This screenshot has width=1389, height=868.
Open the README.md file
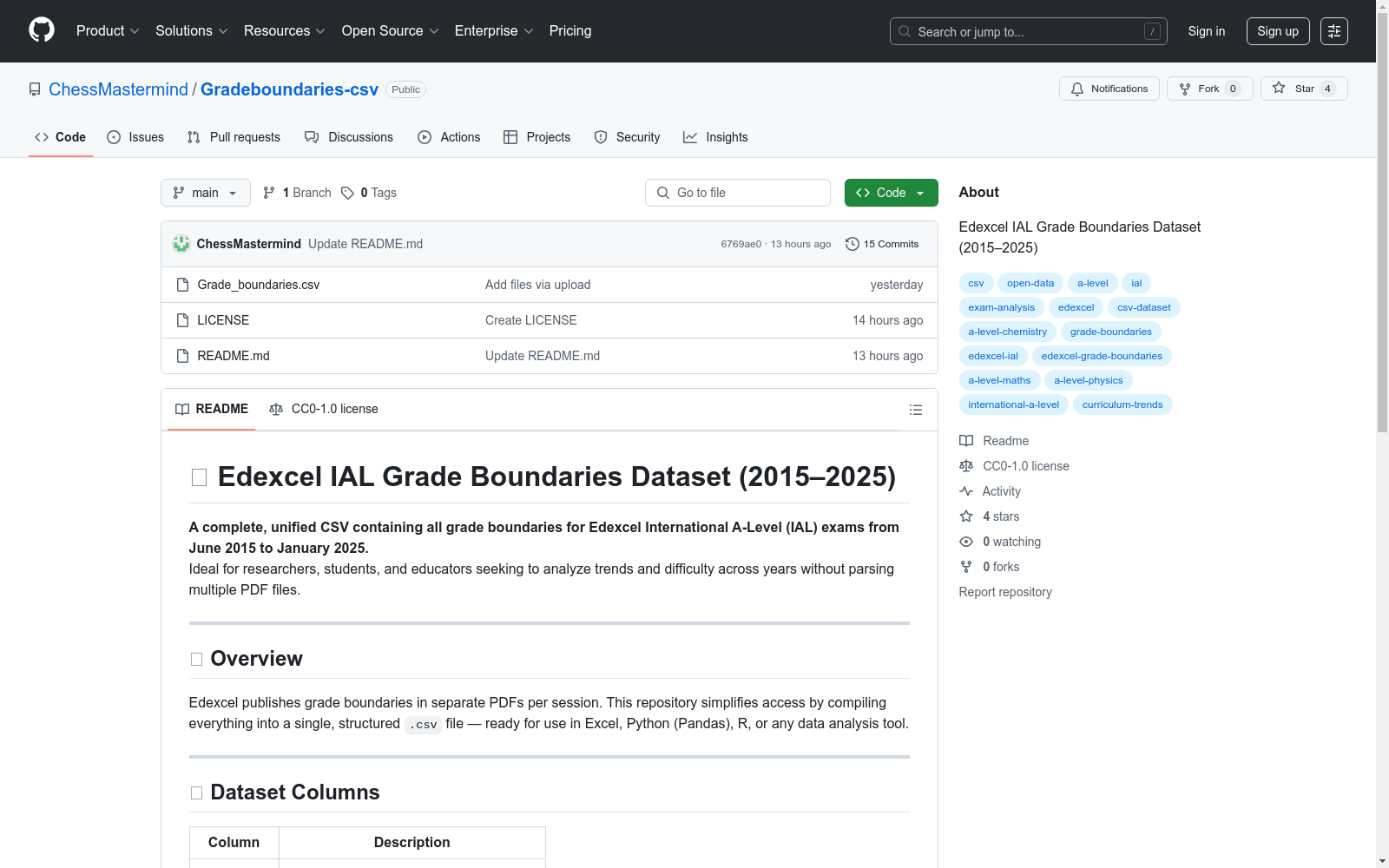pos(234,356)
